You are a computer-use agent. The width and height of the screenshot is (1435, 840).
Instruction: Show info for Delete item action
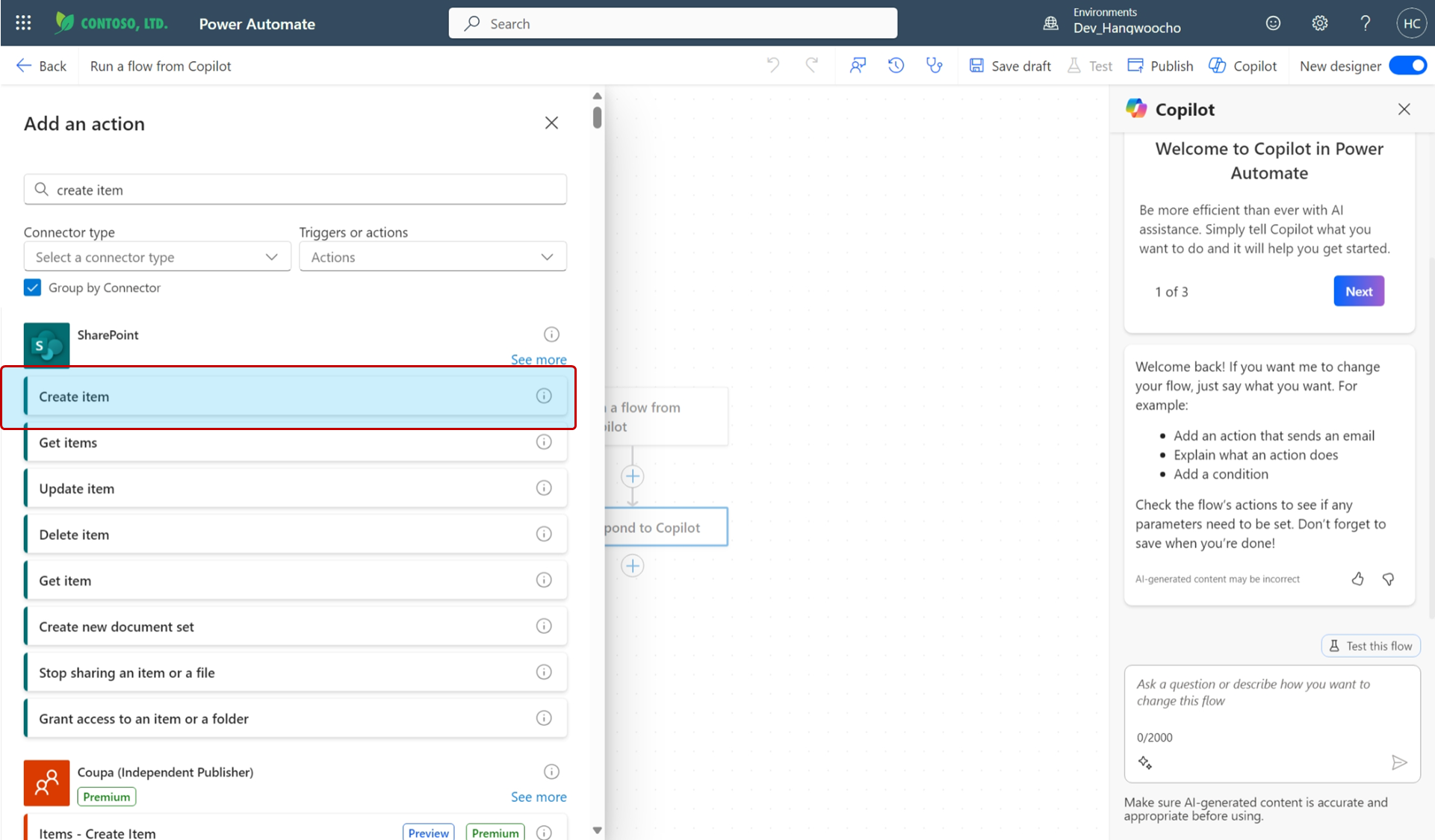coord(544,534)
